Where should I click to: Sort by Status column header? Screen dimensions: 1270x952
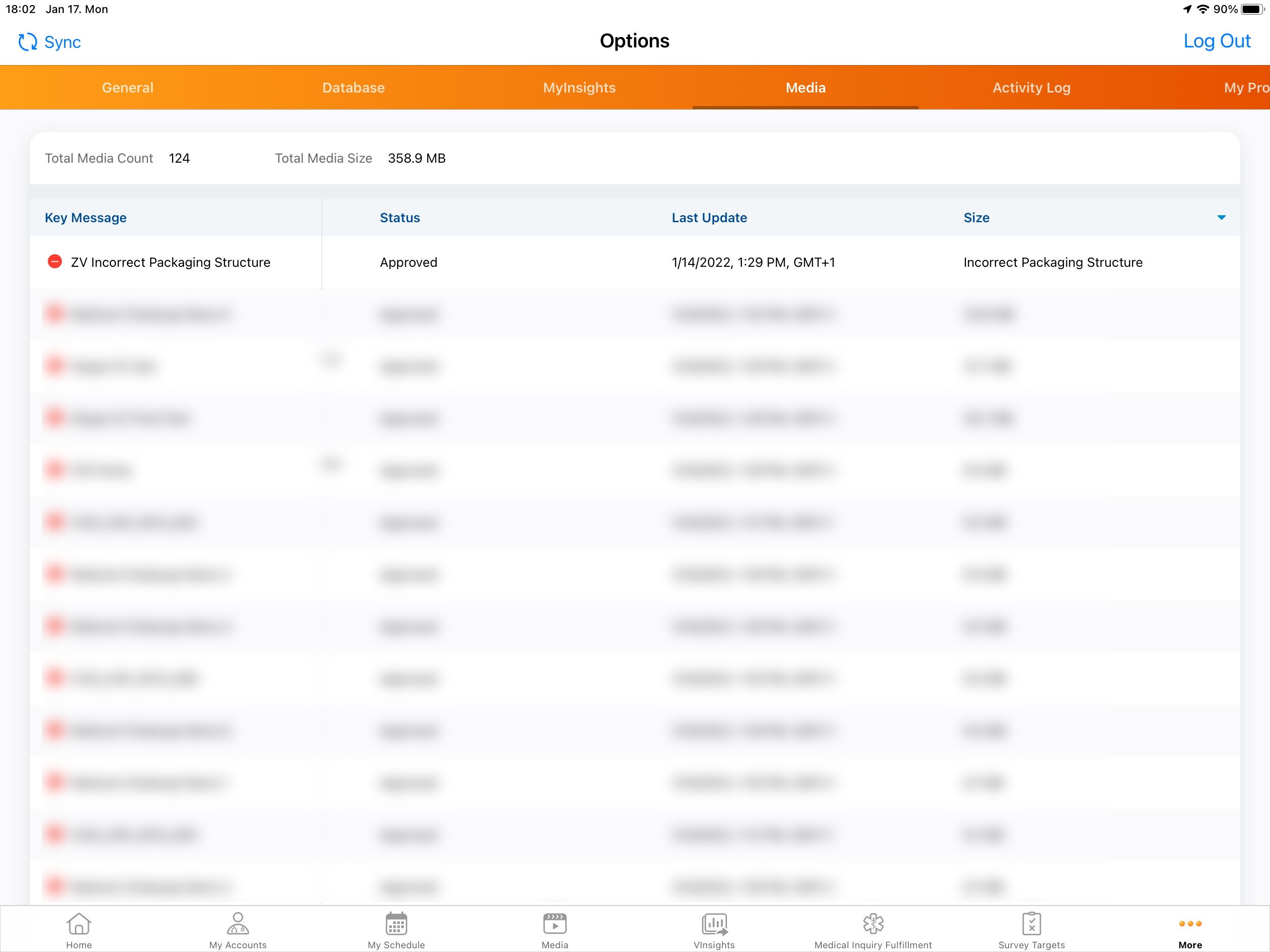tap(400, 218)
